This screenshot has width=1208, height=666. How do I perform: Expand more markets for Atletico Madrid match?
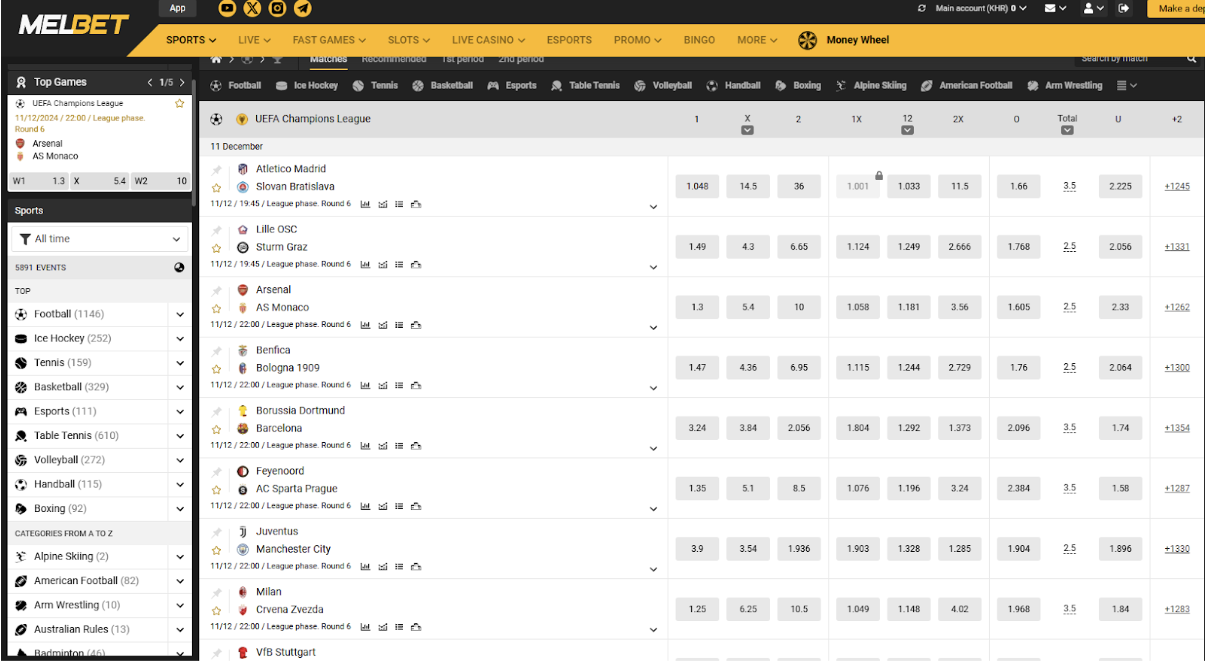point(653,207)
